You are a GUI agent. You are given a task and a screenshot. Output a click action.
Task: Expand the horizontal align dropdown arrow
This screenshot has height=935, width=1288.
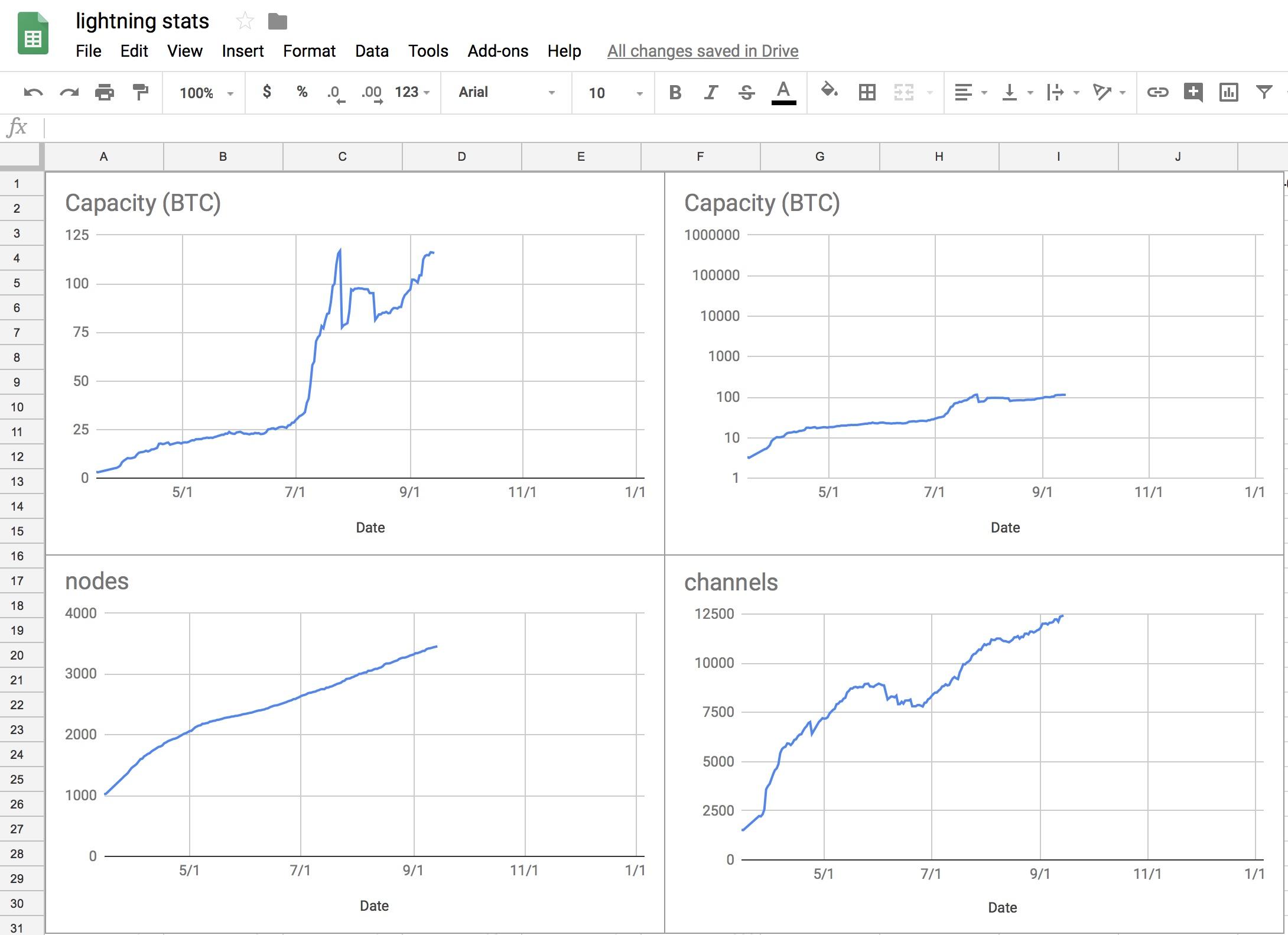(x=984, y=93)
